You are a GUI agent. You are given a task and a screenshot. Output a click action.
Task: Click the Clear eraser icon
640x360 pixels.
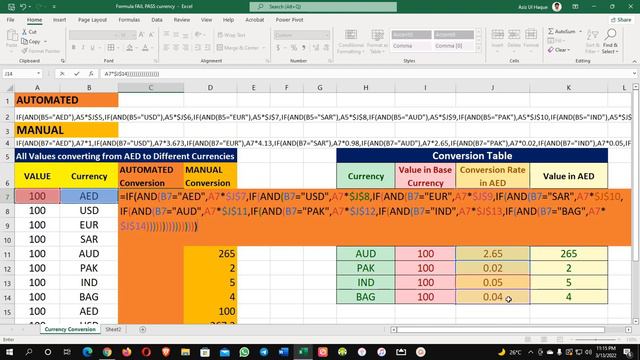(551, 50)
